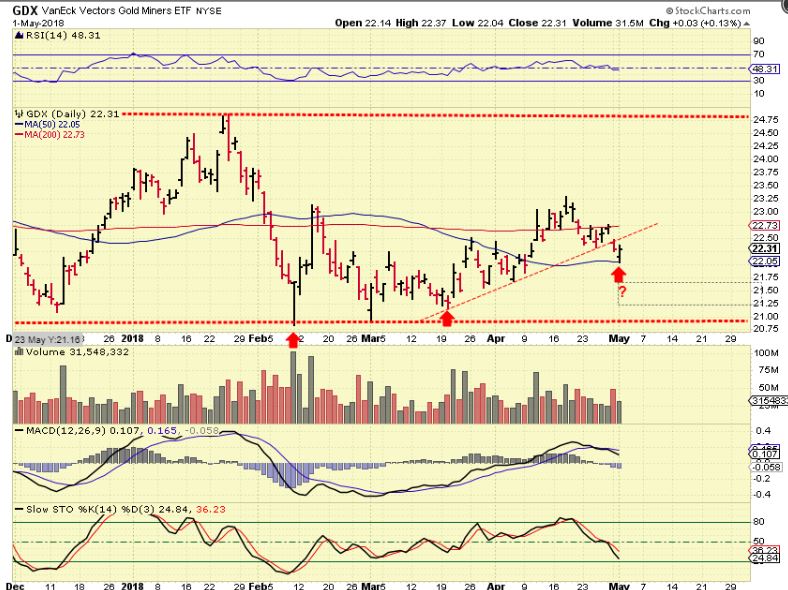
Task: Click the 20.75 price axis label
Action: 766,329
